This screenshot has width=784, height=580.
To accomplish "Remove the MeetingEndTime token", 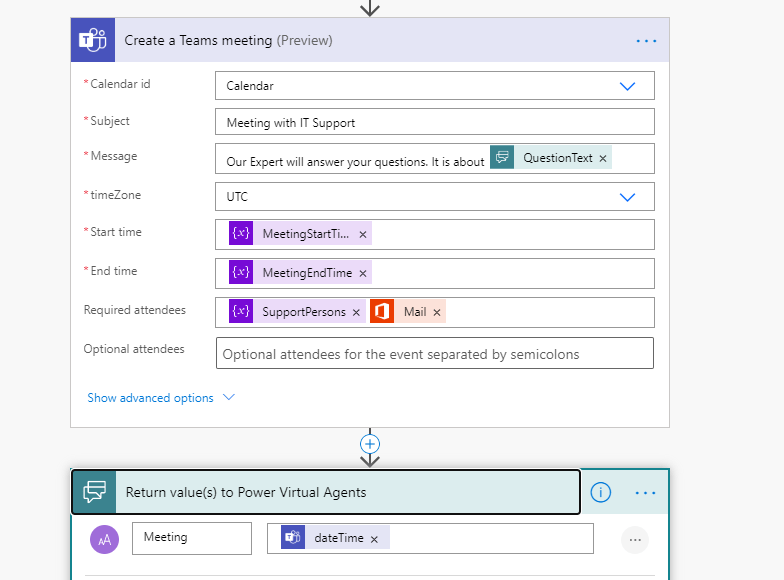I will (x=363, y=273).
